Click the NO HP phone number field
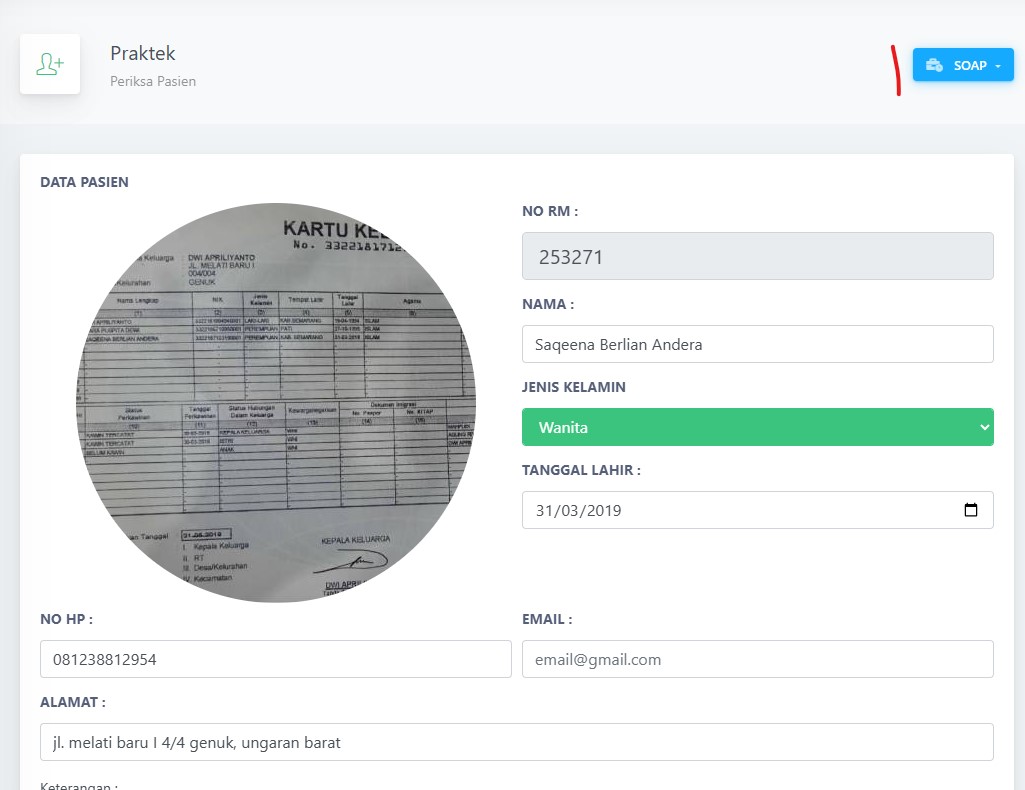 coord(275,659)
